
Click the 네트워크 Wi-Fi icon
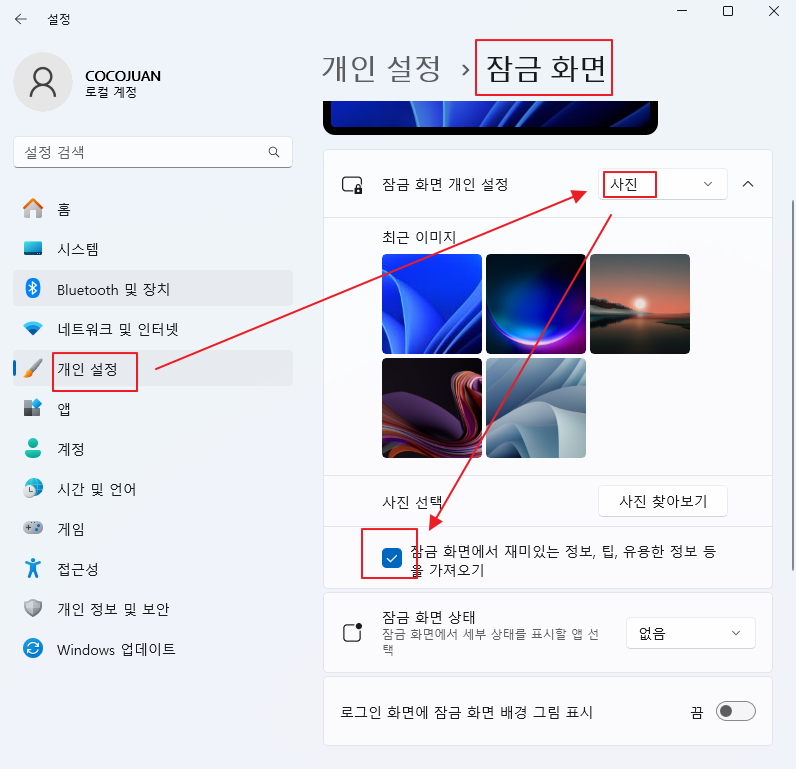[x=33, y=328]
